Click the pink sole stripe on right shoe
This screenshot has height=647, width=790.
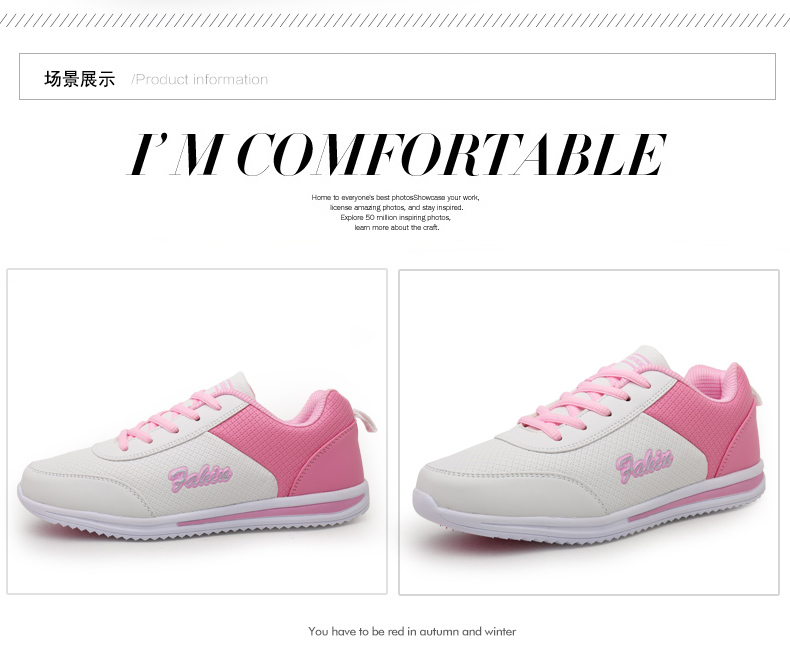(x=696, y=498)
